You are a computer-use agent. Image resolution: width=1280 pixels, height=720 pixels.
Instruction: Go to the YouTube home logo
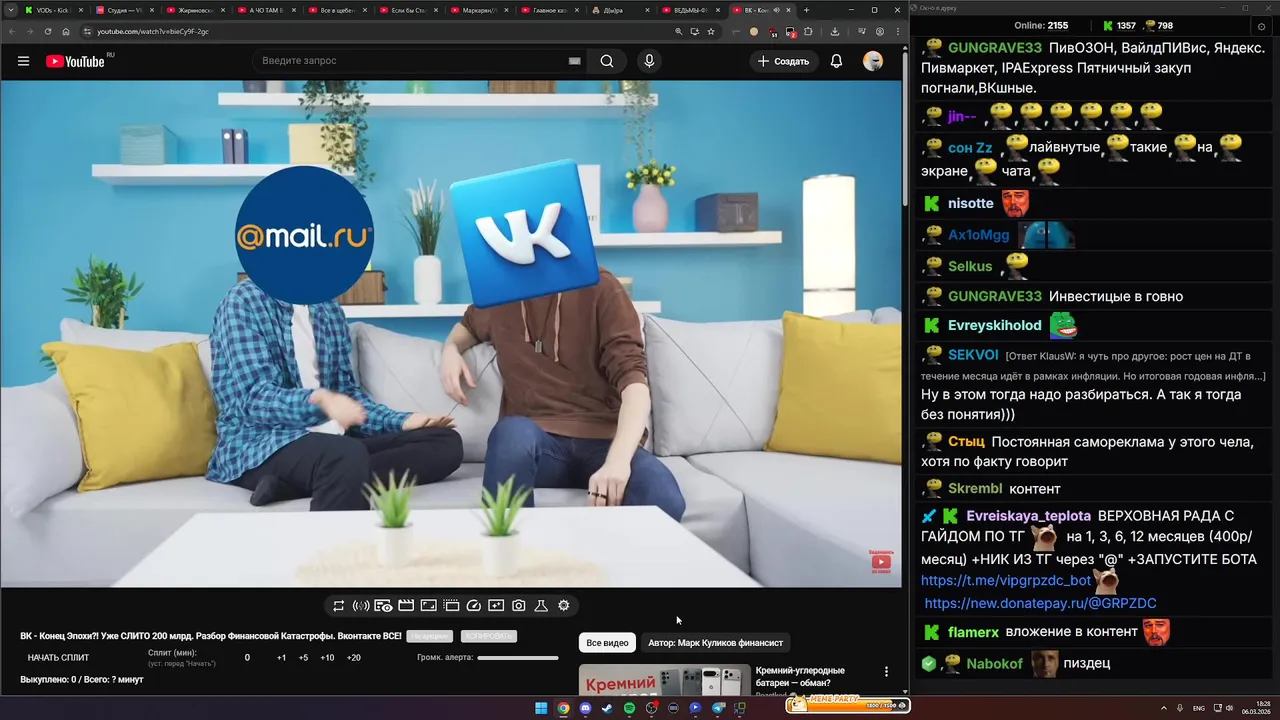point(75,61)
